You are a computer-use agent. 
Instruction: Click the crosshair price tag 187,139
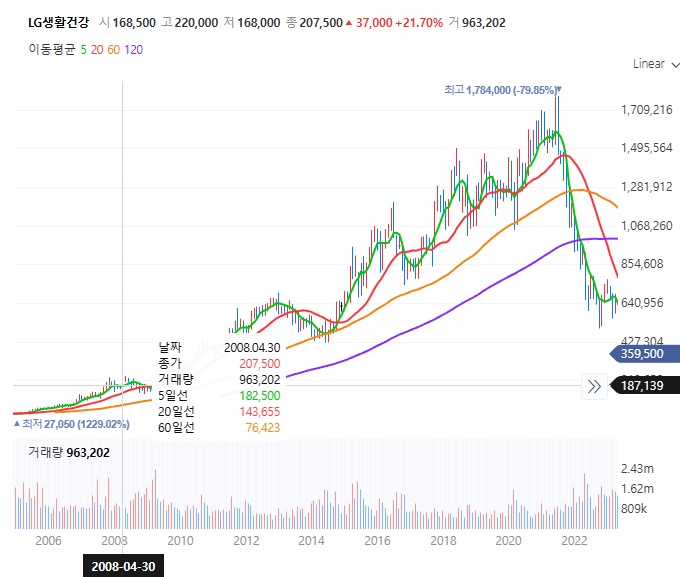pyautogui.click(x=645, y=386)
